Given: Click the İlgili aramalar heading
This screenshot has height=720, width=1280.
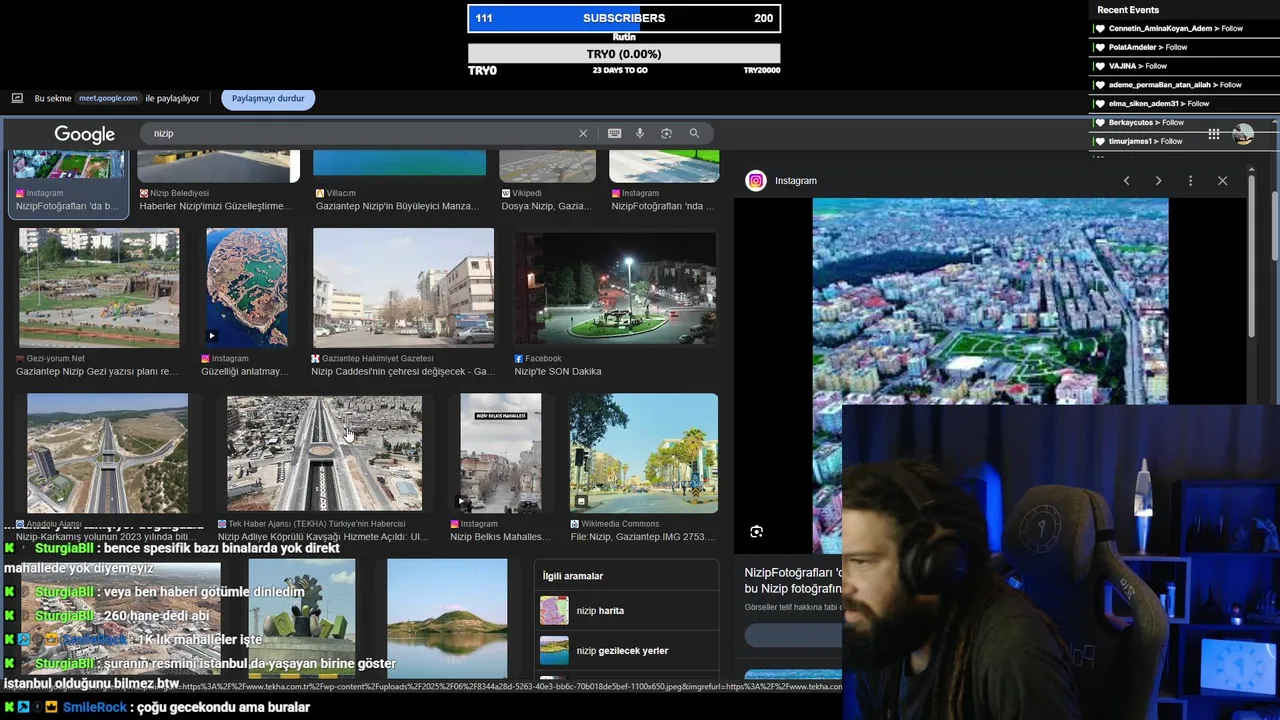Looking at the screenshot, I should (573, 576).
